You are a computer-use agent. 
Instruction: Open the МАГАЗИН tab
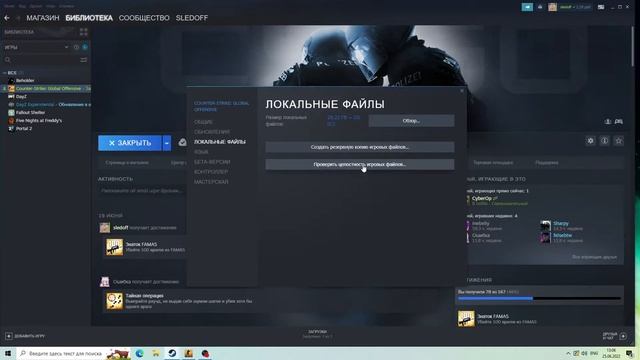click(x=43, y=18)
